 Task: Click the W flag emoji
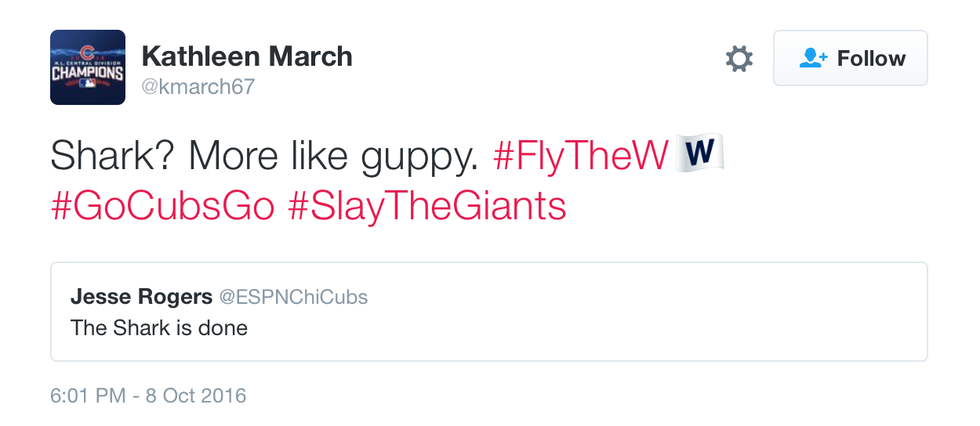700,153
